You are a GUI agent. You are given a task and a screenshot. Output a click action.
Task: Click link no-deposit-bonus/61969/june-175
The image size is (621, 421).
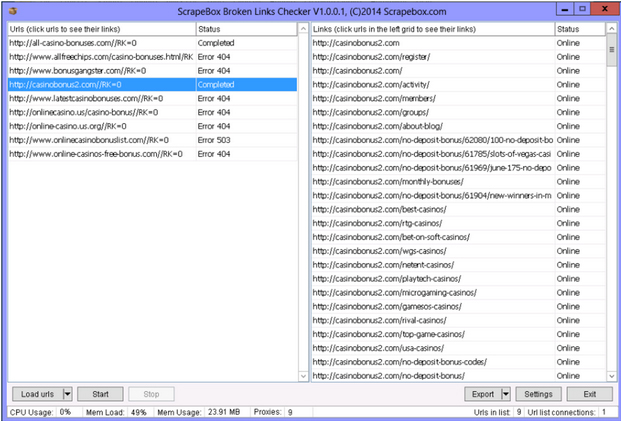point(432,168)
